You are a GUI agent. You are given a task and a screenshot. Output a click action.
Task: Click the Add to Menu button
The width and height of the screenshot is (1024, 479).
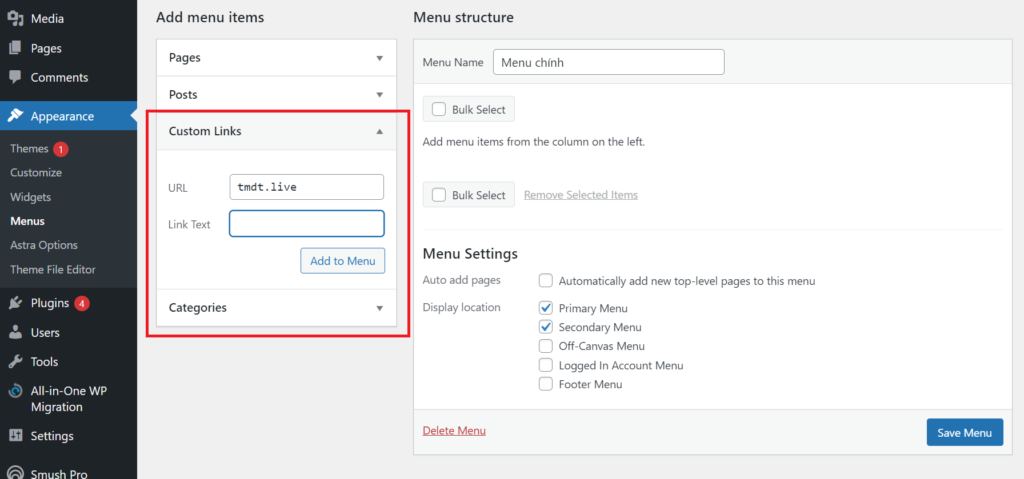click(342, 261)
